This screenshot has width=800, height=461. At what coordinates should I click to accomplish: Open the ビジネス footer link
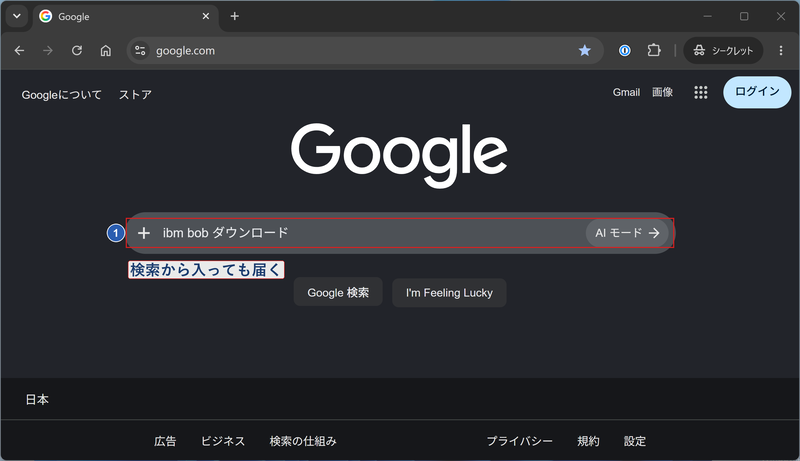[x=223, y=441]
